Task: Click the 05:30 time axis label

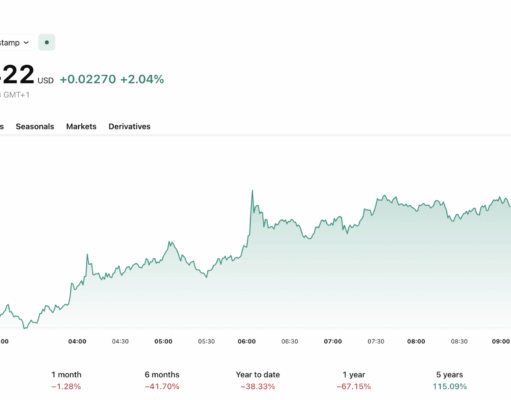Action: pos(206,341)
